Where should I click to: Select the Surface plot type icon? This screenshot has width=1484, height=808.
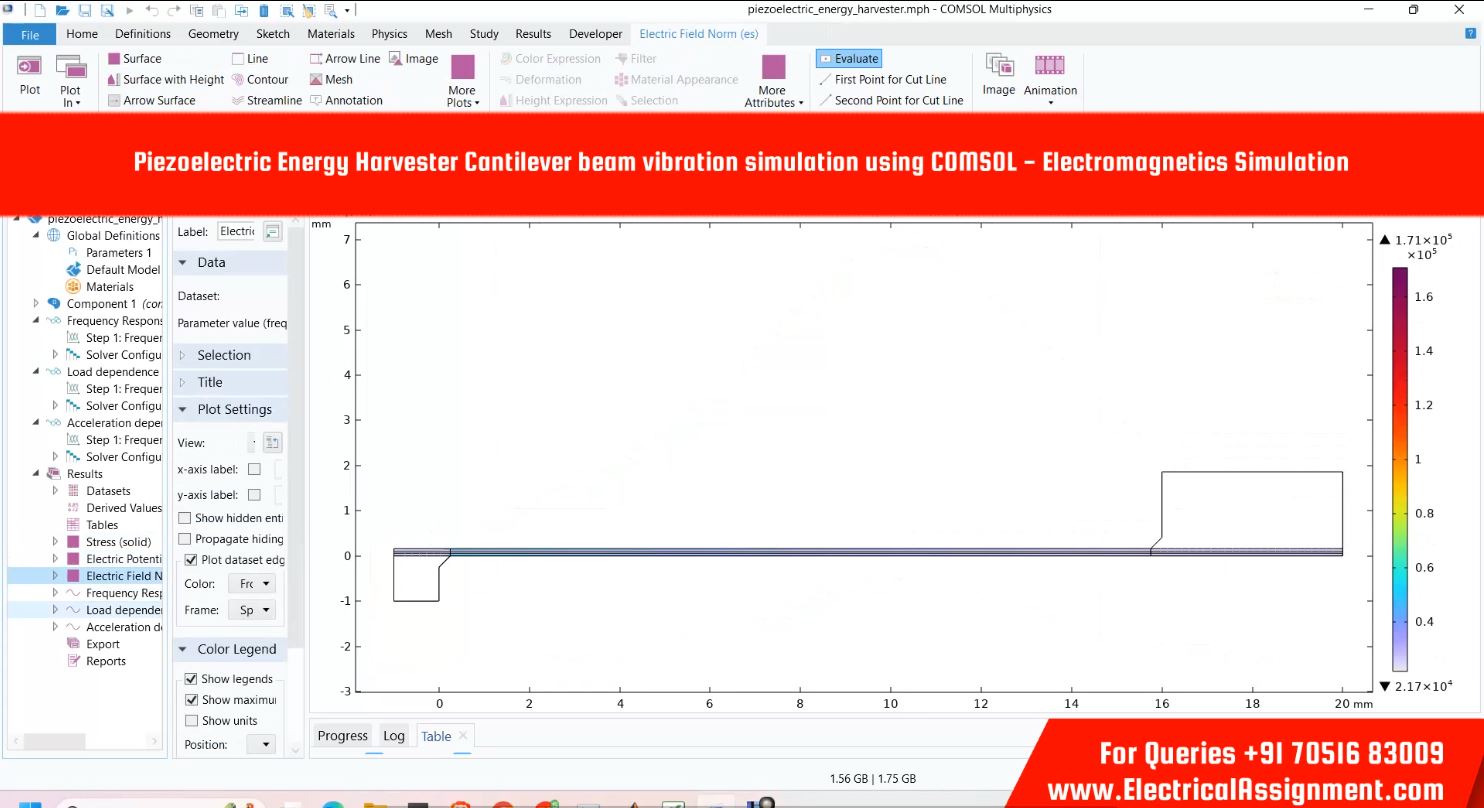(x=114, y=59)
